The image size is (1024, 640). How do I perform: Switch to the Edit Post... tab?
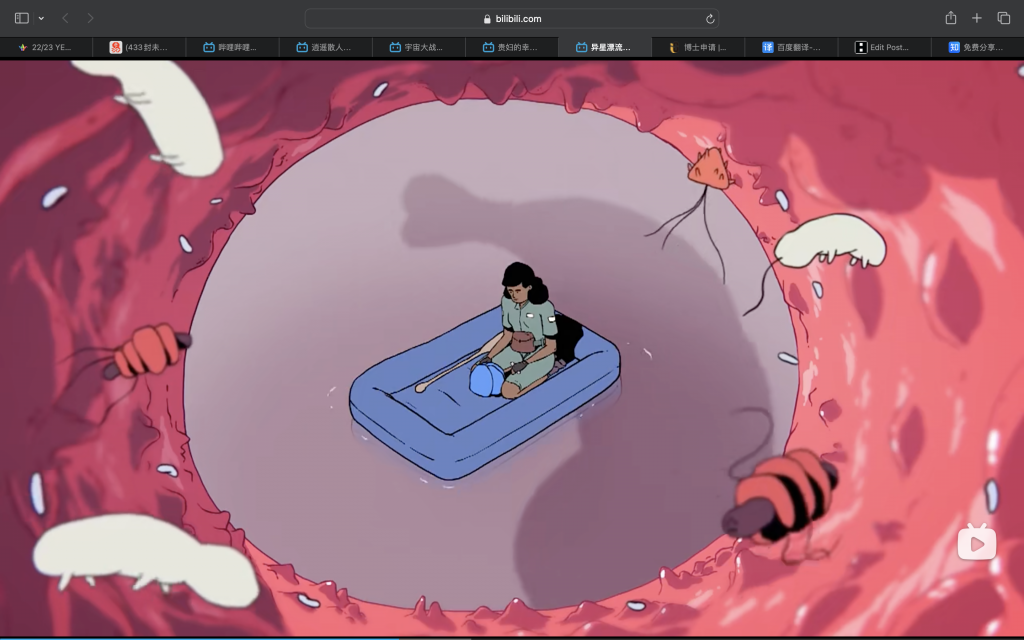[885, 47]
